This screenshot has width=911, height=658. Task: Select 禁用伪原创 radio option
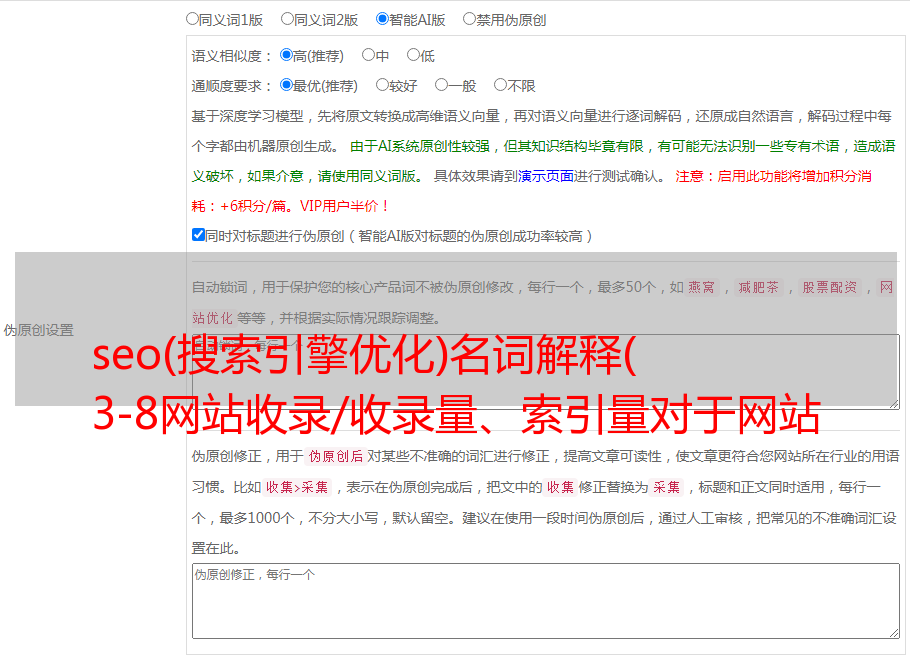(469, 19)
